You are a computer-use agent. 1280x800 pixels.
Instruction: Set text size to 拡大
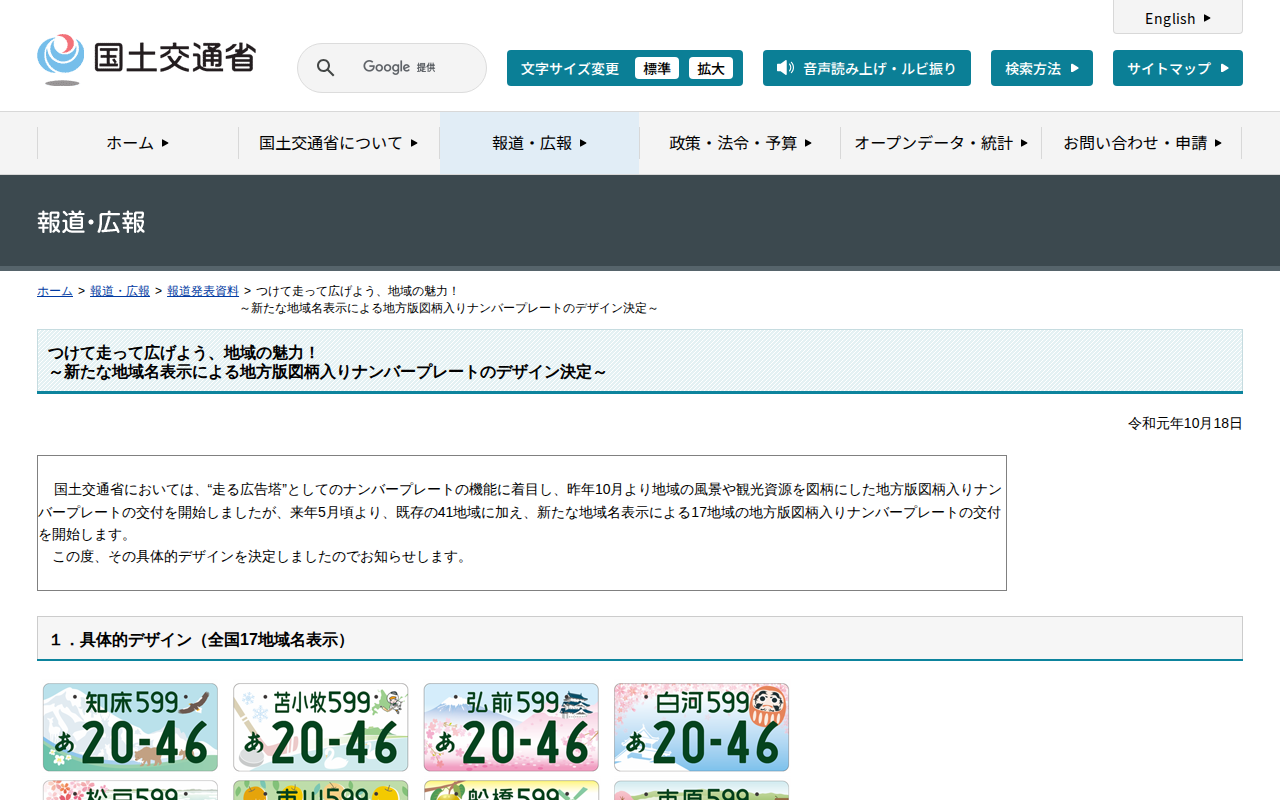(710, 69)
